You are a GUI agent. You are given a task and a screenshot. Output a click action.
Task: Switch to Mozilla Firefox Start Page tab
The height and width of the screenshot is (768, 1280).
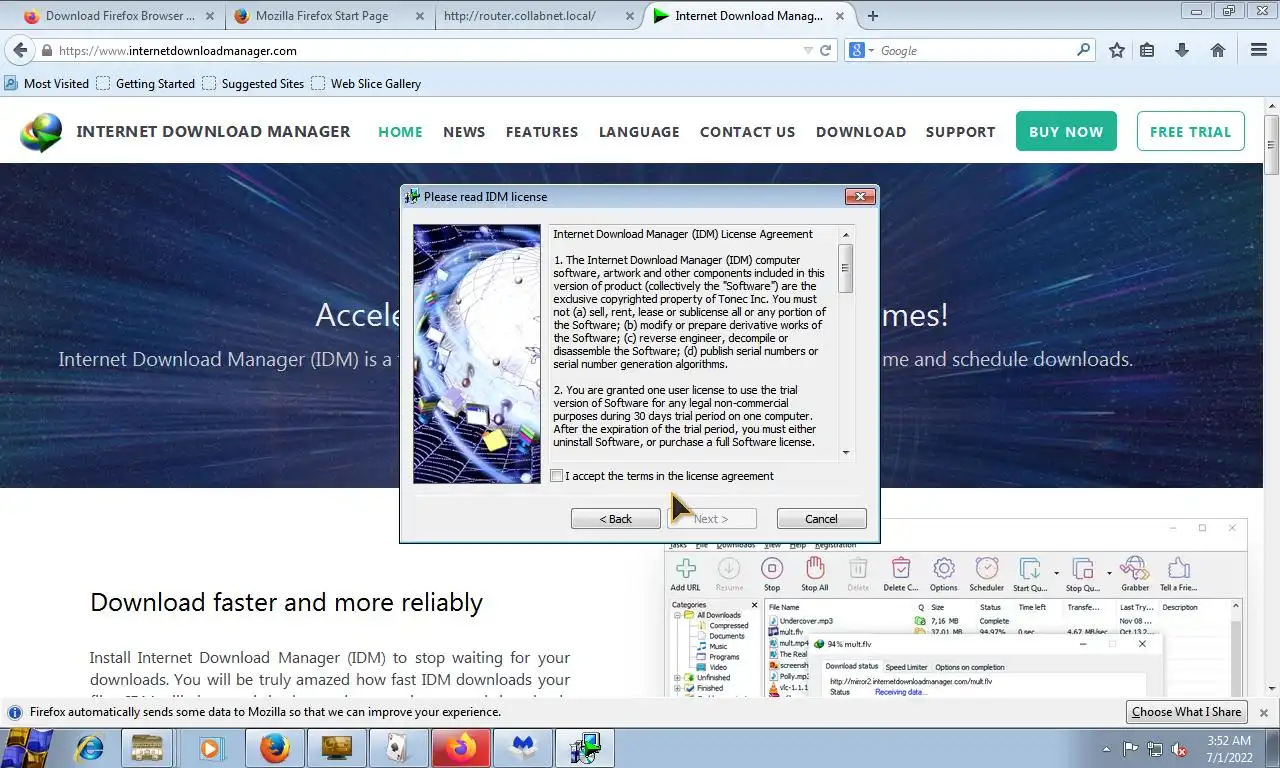[322, 16]
